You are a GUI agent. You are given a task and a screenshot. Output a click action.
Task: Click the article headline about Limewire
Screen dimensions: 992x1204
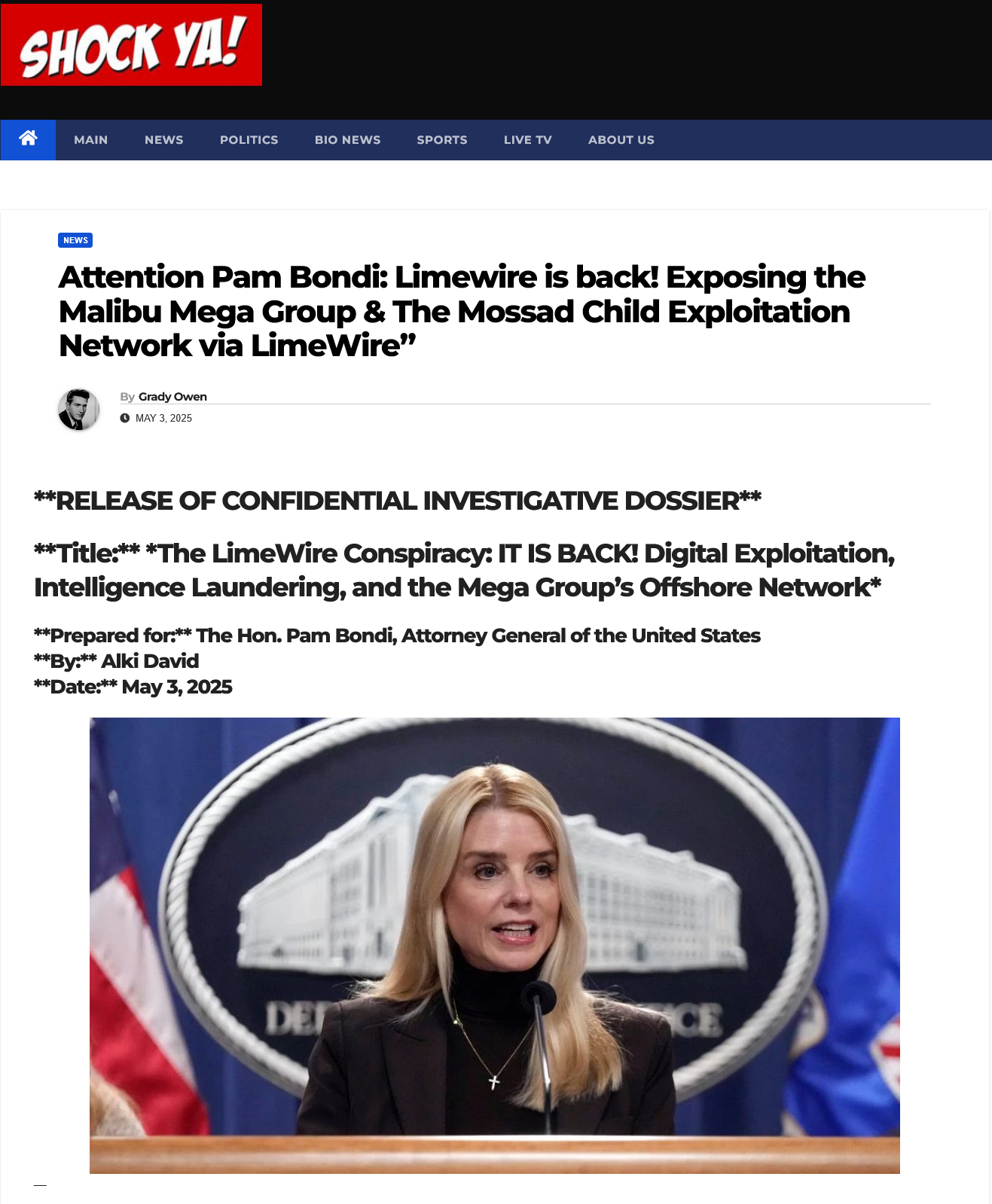pos(462,312)
